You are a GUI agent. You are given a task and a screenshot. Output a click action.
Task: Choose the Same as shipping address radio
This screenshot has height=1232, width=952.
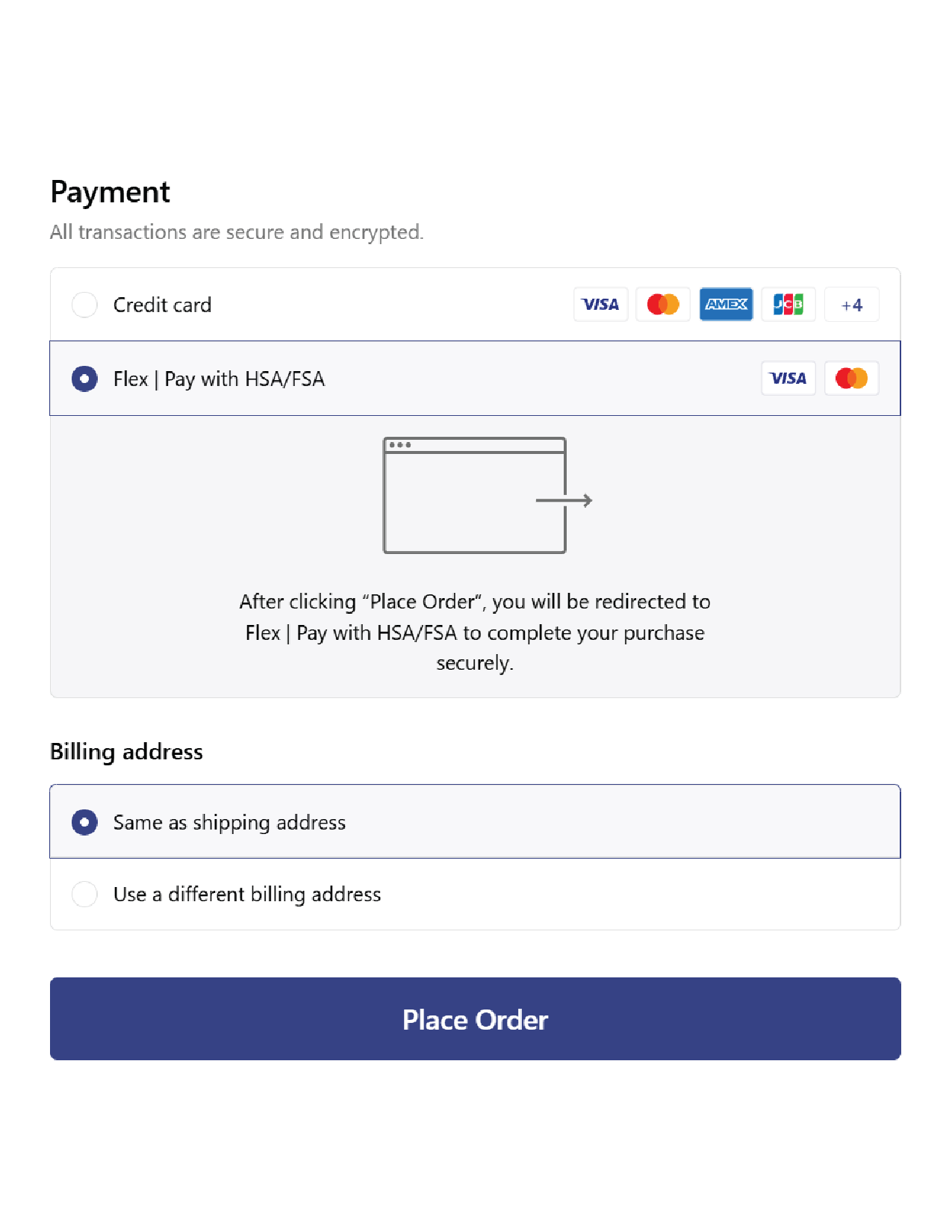84,822
